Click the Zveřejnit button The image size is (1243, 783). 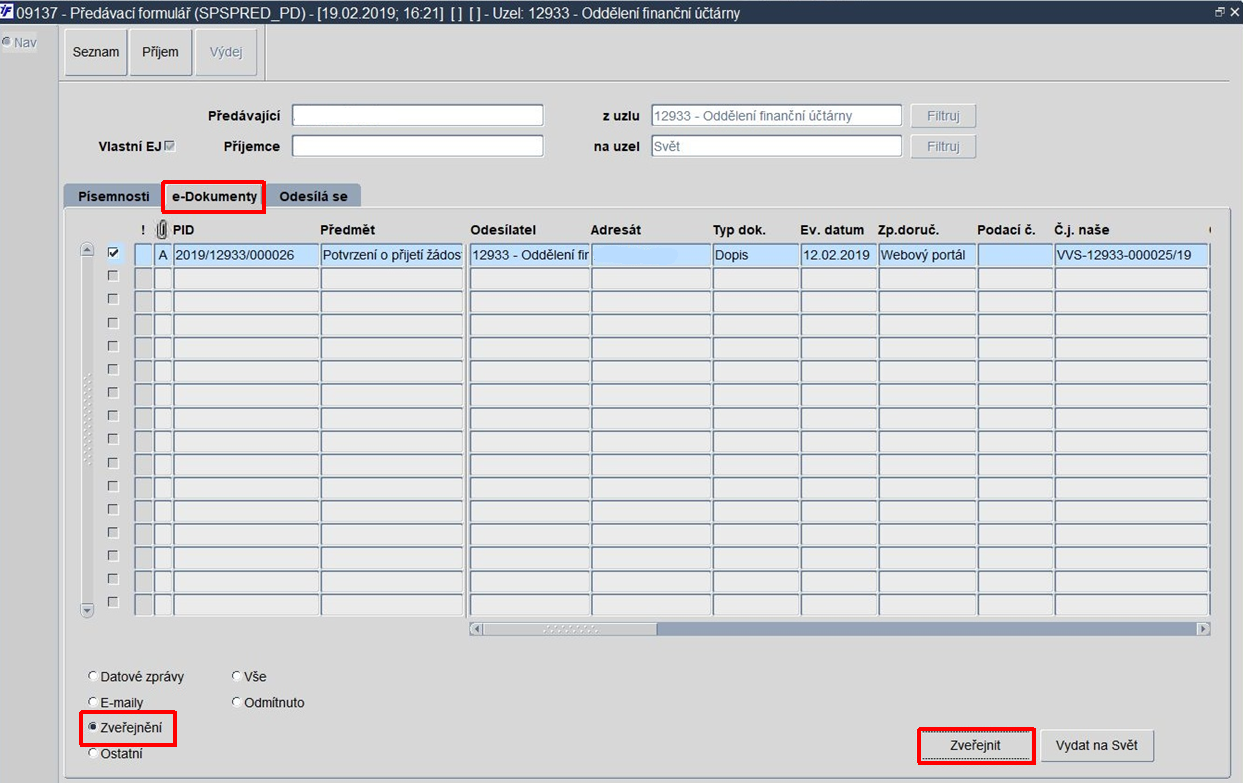tap(976, 746)
